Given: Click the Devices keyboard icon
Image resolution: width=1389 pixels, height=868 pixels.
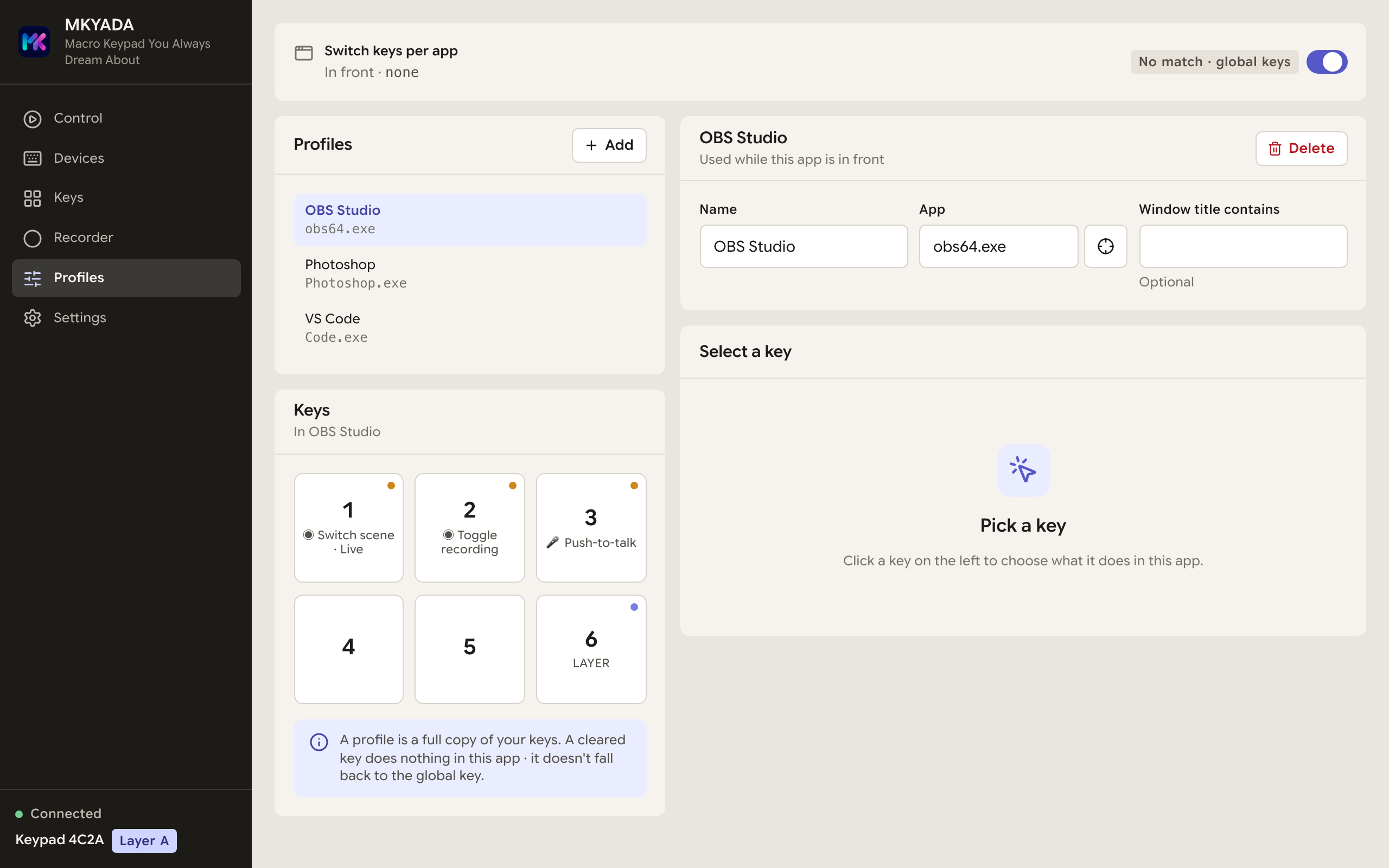Looking at the screenshot, I should pyautogui.click(x=33, y=158).
